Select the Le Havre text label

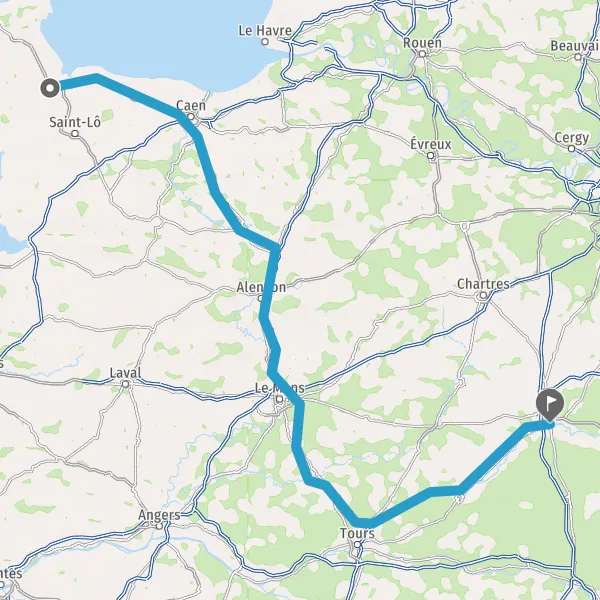coord(265,30)
